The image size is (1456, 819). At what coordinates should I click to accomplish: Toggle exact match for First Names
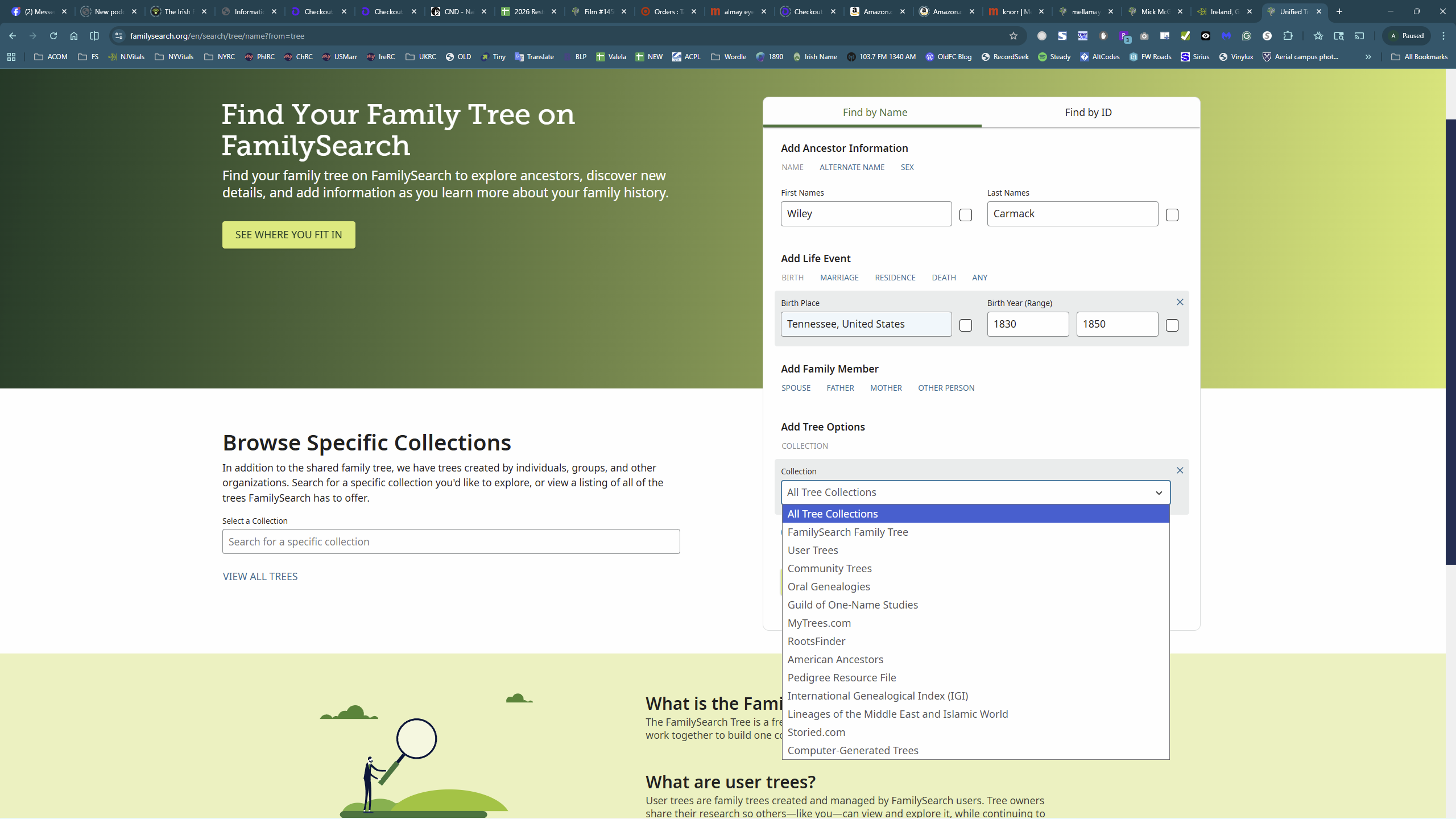tap(966, 215)
